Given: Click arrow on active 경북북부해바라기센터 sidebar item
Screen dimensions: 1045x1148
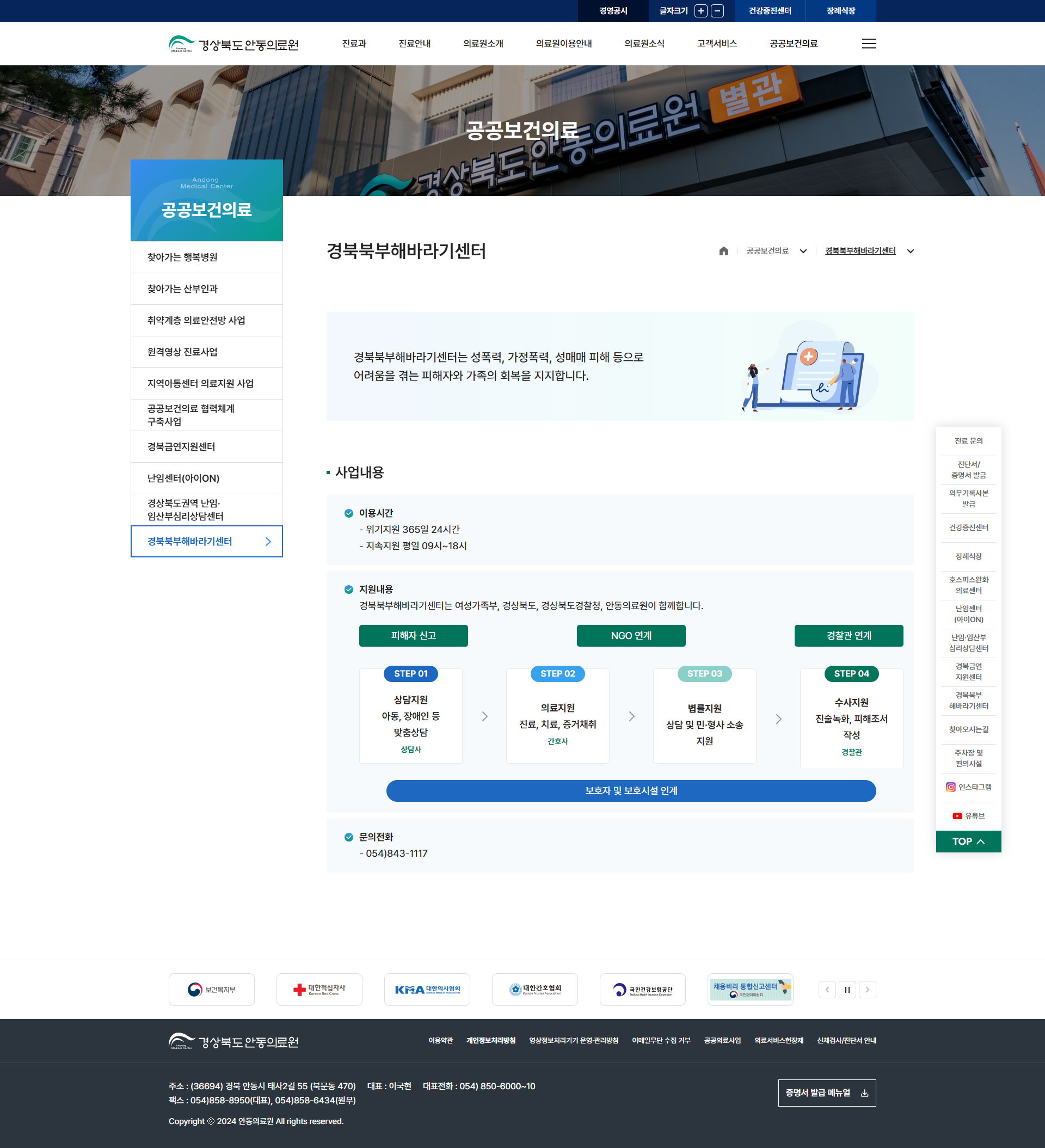Looking at the screenshot, I should tap(268, 542).
